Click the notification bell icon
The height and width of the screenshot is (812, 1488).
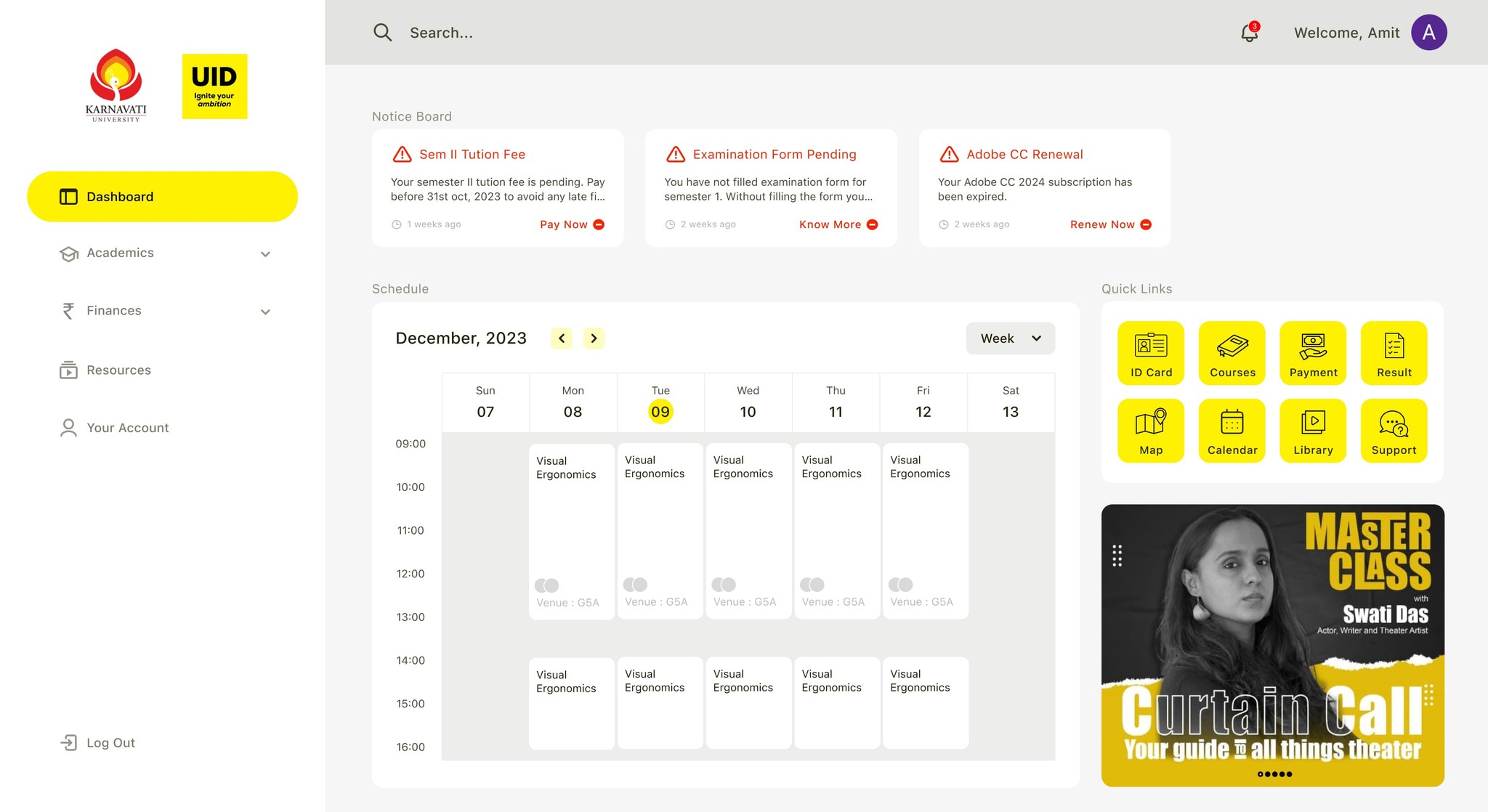(1249, 33)
